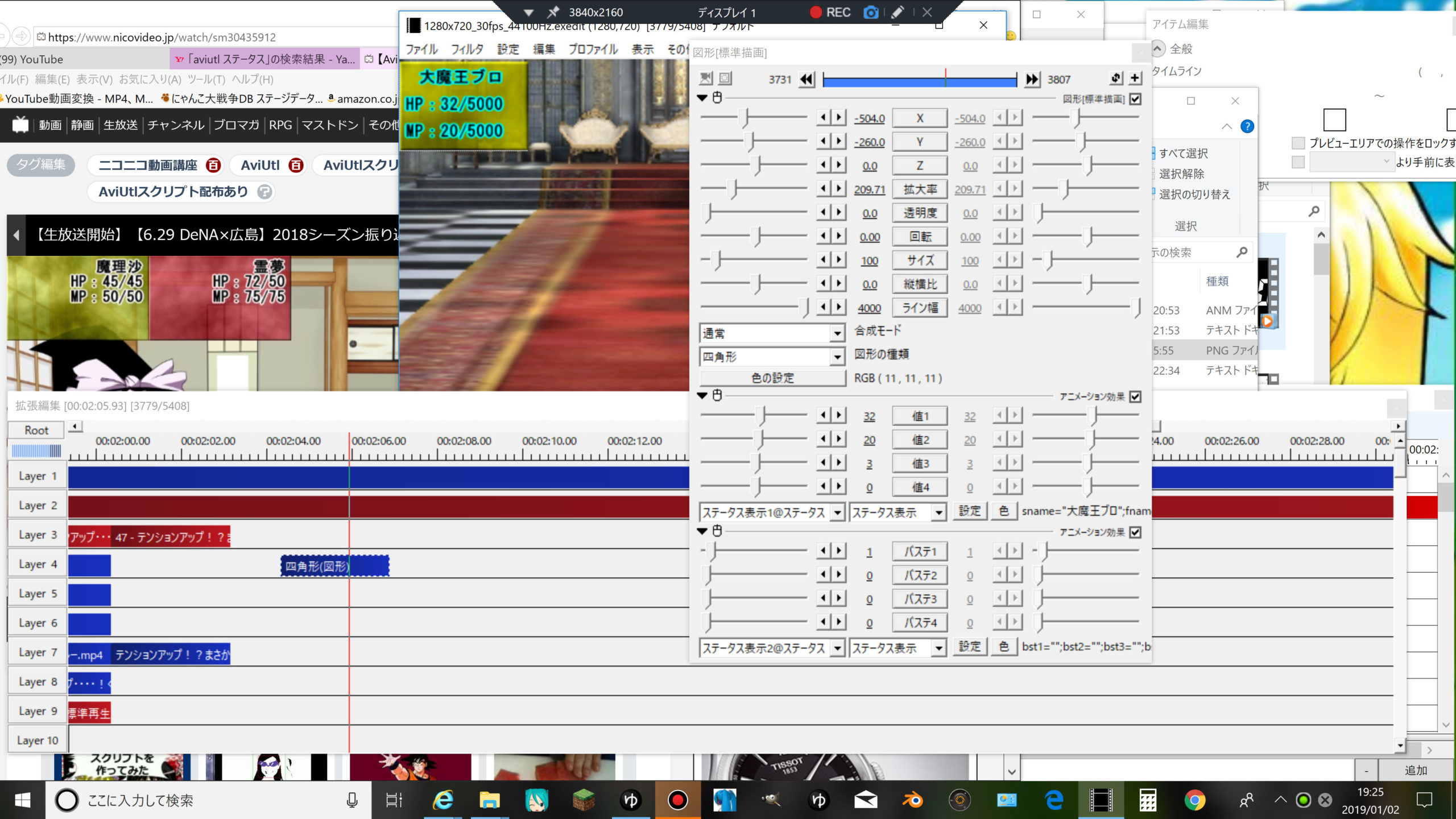Screen dimensions: 1456x819
Task: Click the pin icon in recorder bar
Action: coord(553,12)
